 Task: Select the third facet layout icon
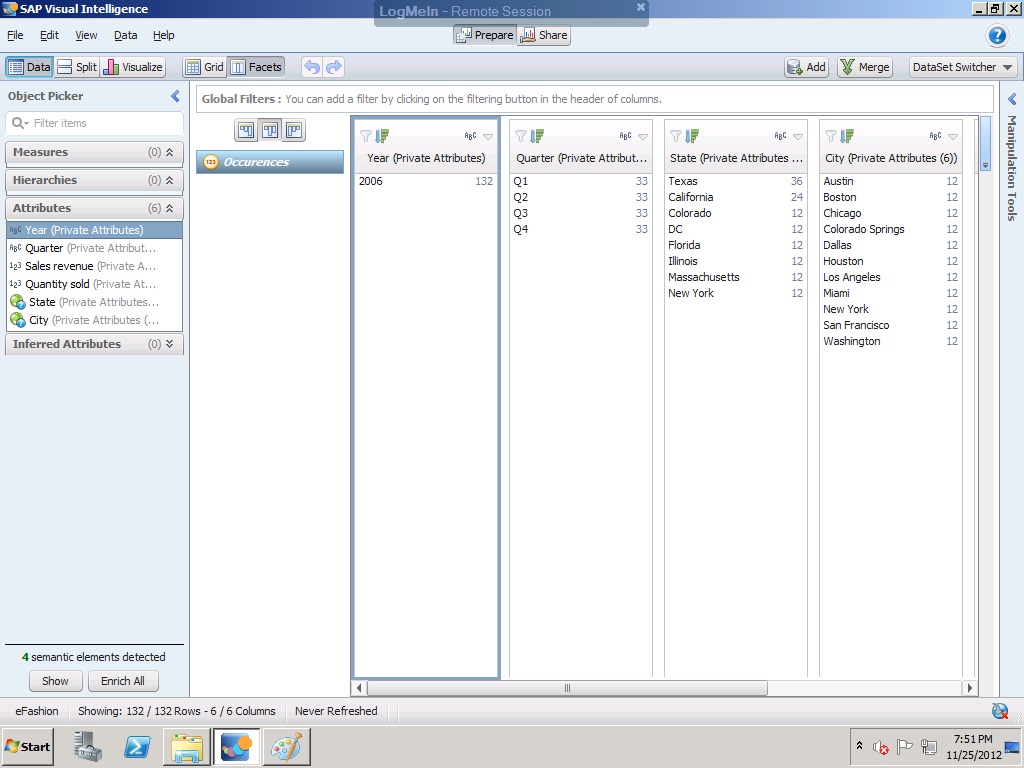(x=294, y=131)
